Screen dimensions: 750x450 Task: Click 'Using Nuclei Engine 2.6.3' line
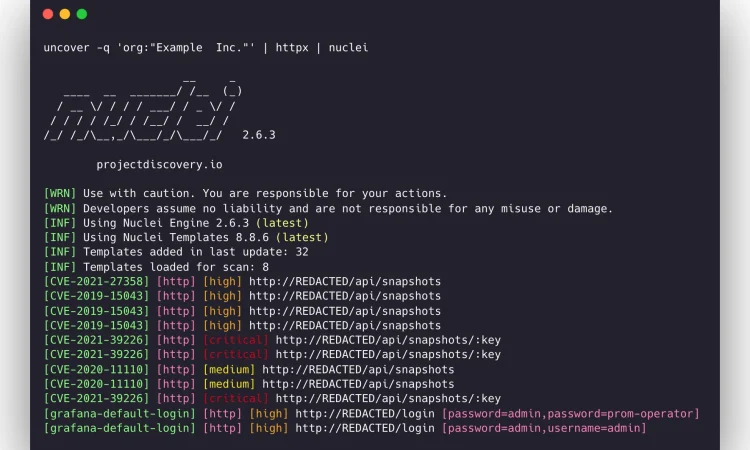[x=176, y=223]
